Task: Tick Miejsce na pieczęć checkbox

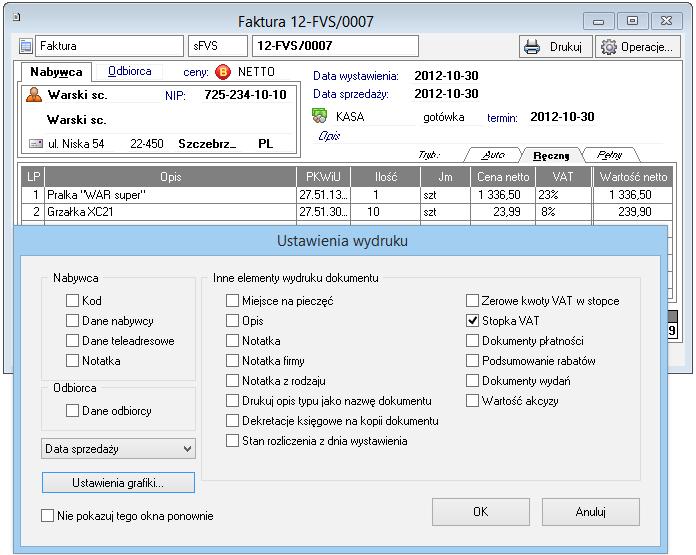Action: (x=232, y=301)
